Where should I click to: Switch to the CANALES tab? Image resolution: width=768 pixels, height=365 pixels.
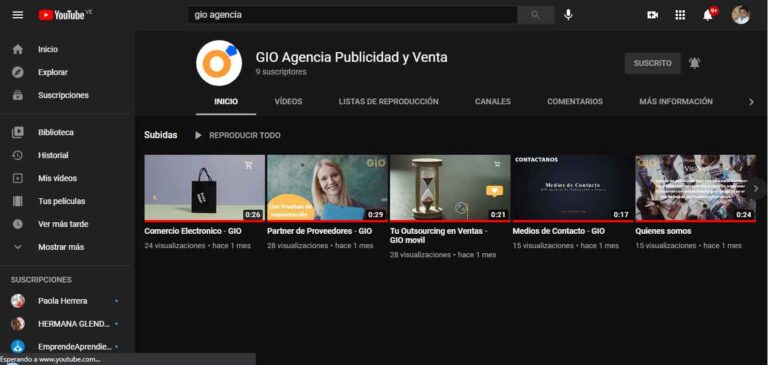tap(493, 102)
